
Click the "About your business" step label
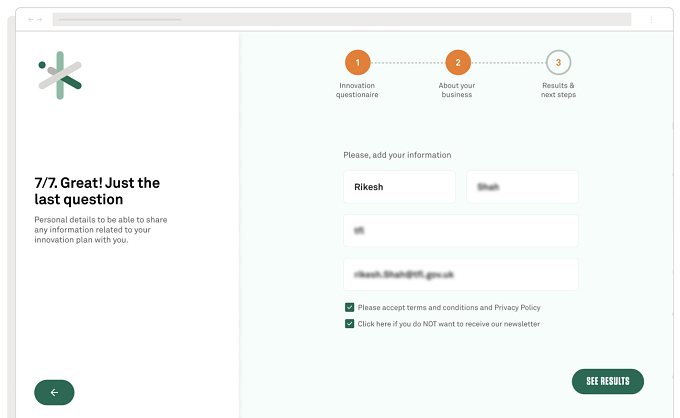[457, 90]
